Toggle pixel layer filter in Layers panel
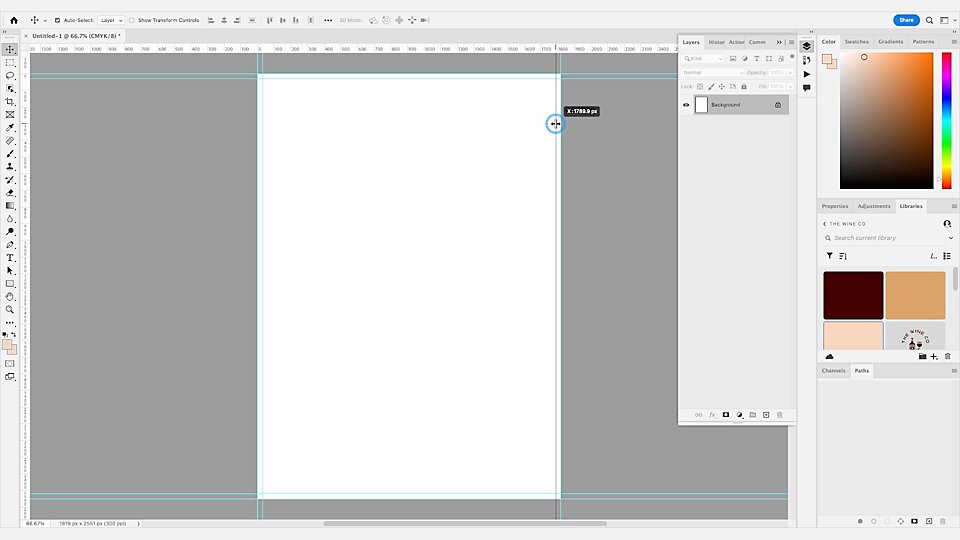 click(733, 59)
